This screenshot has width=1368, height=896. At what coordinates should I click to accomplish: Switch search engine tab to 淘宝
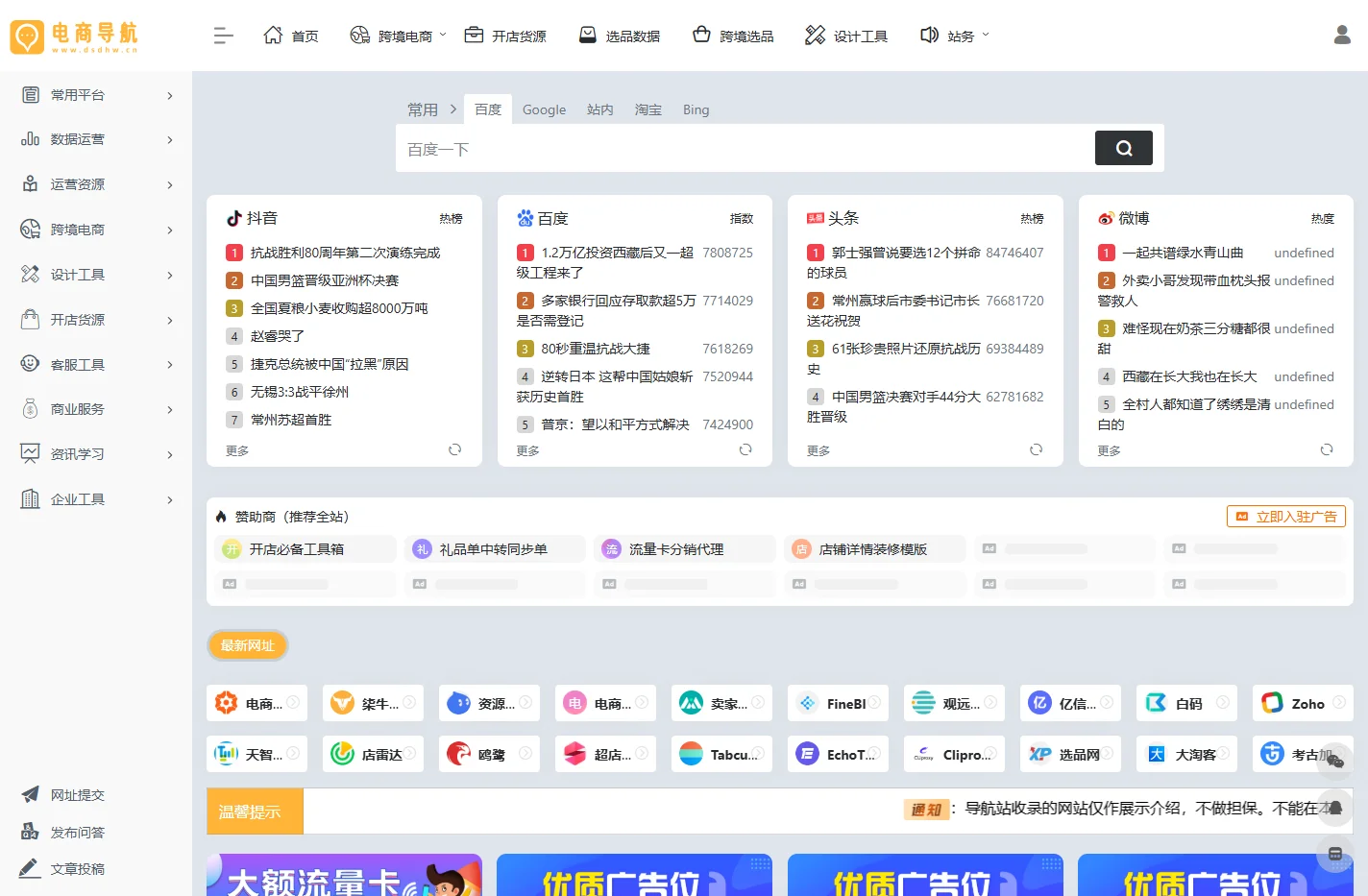pyautogui.click(x=648, y=109)
